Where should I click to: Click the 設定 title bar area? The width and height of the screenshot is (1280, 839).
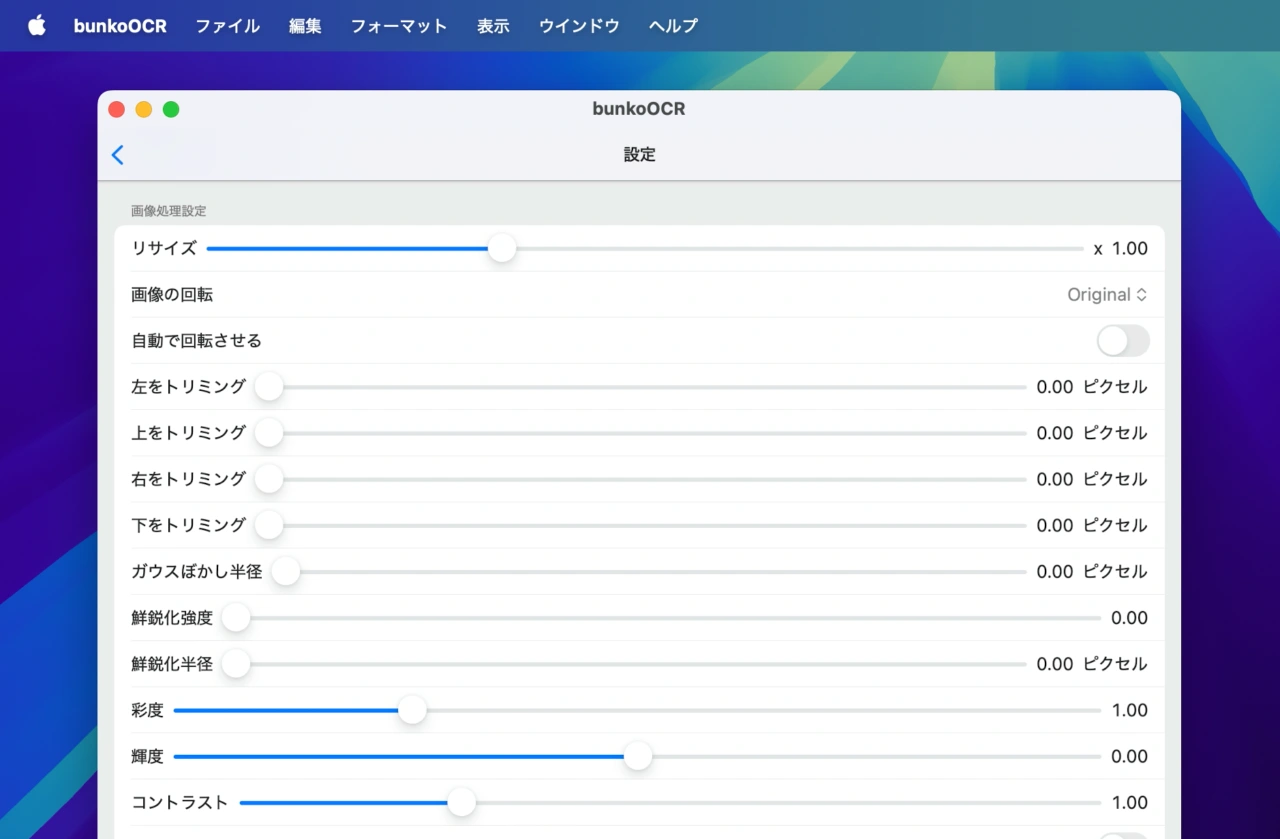point(639,155)
